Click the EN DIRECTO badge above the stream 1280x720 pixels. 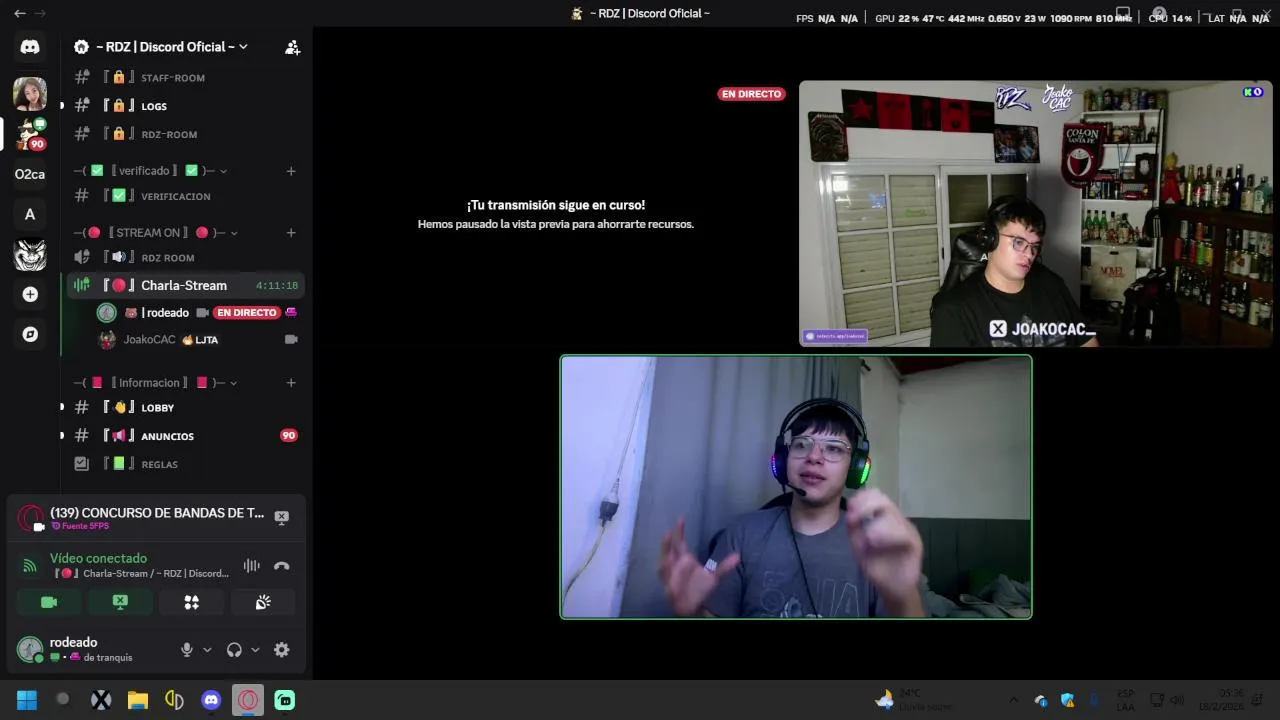click(751, 94)
